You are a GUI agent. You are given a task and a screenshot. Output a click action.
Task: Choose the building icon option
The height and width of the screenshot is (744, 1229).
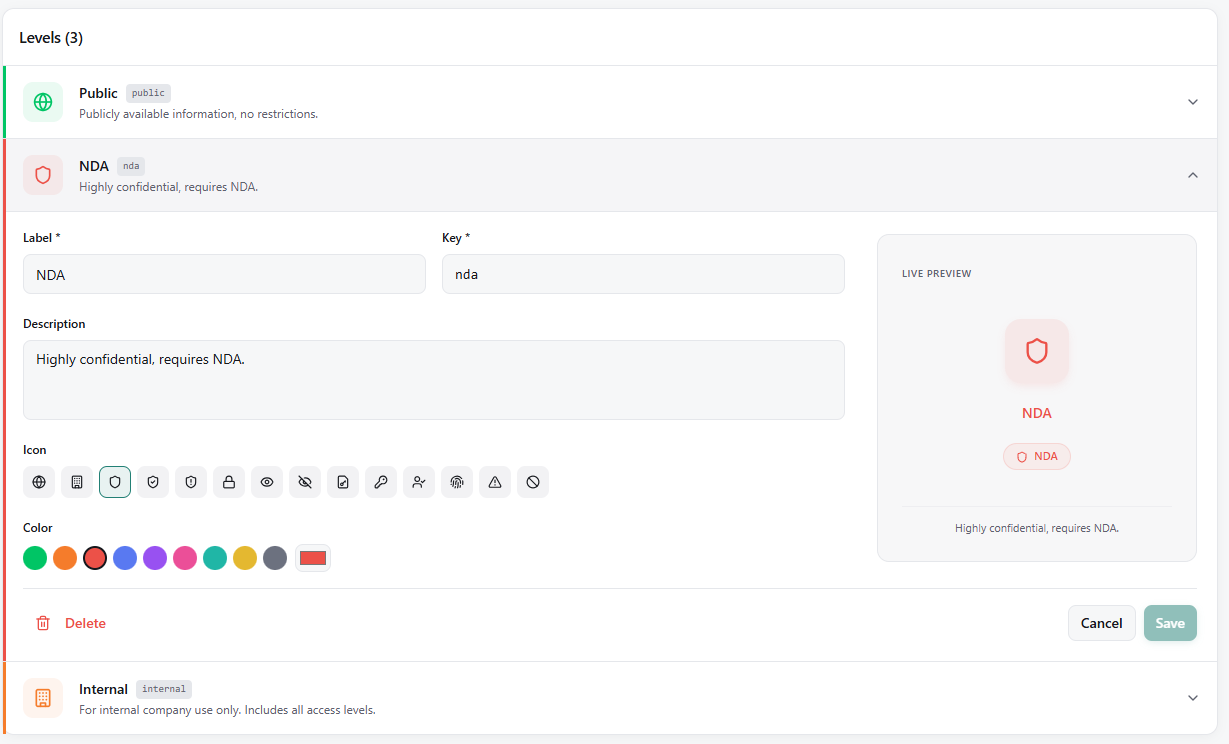pos(77,482)
